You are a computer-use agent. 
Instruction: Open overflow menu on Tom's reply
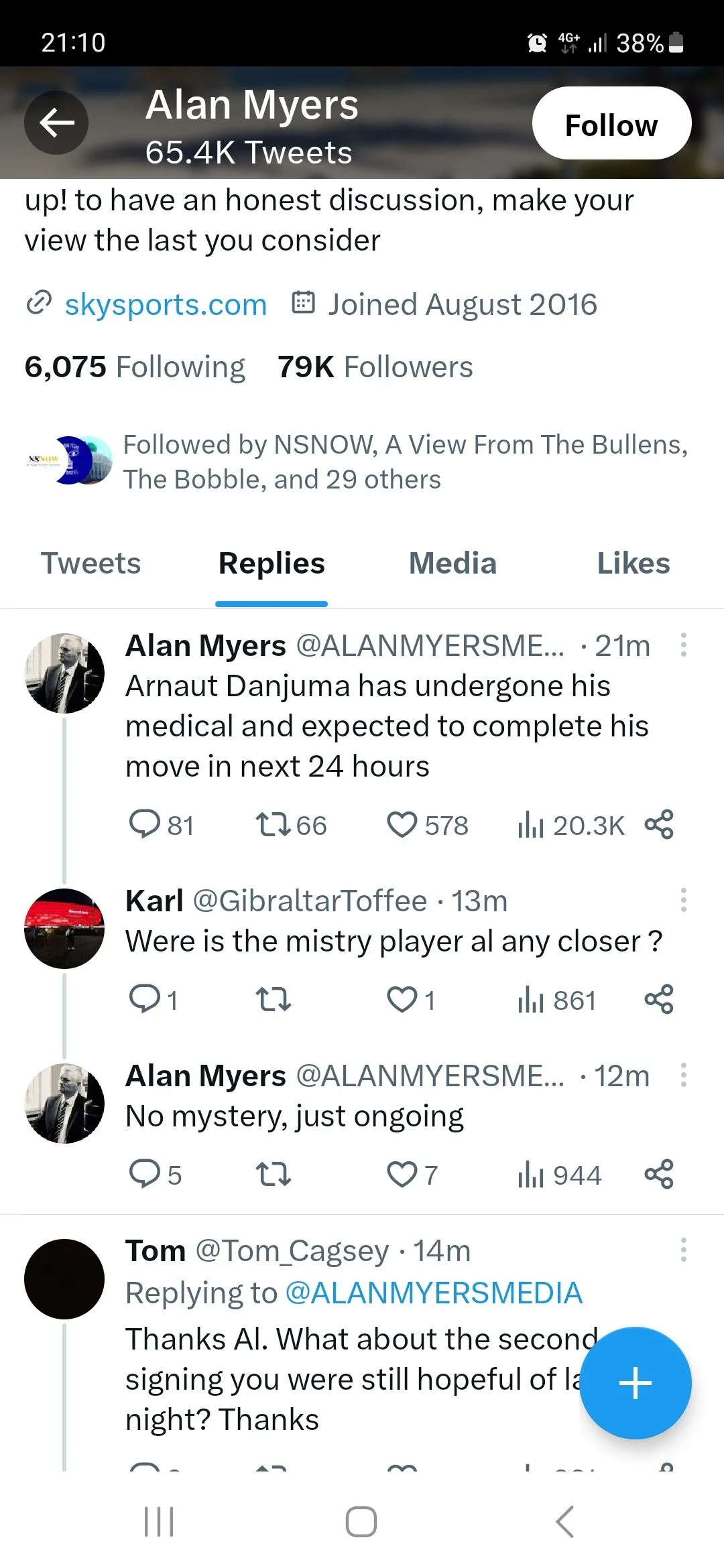pos(683,1250)
